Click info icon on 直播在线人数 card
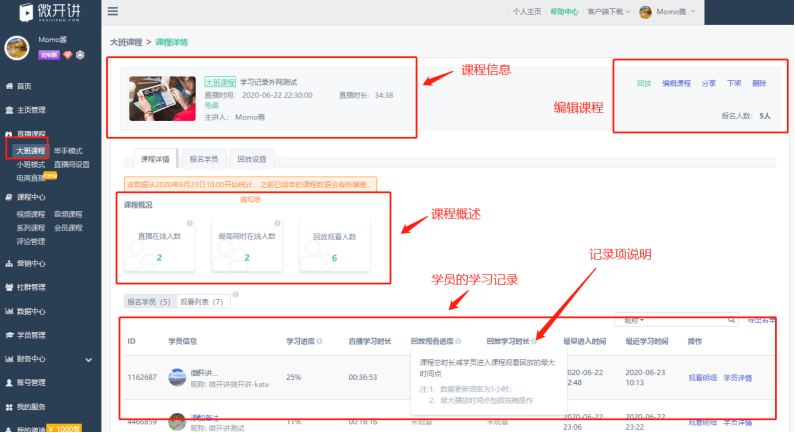This screenshot has height=433, width=795. 187,223
